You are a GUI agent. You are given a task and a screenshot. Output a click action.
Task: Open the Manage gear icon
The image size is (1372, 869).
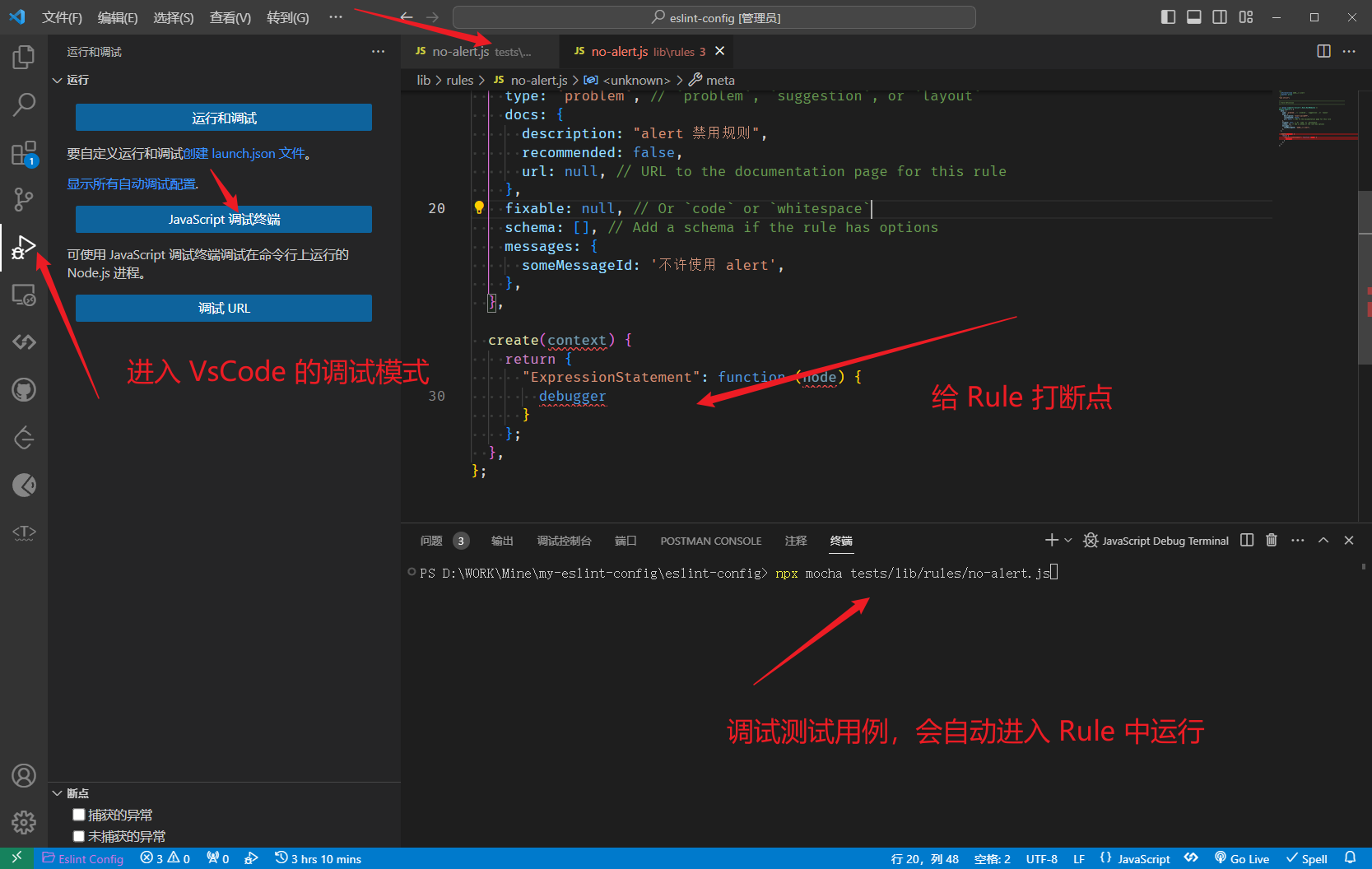point(24,822)
